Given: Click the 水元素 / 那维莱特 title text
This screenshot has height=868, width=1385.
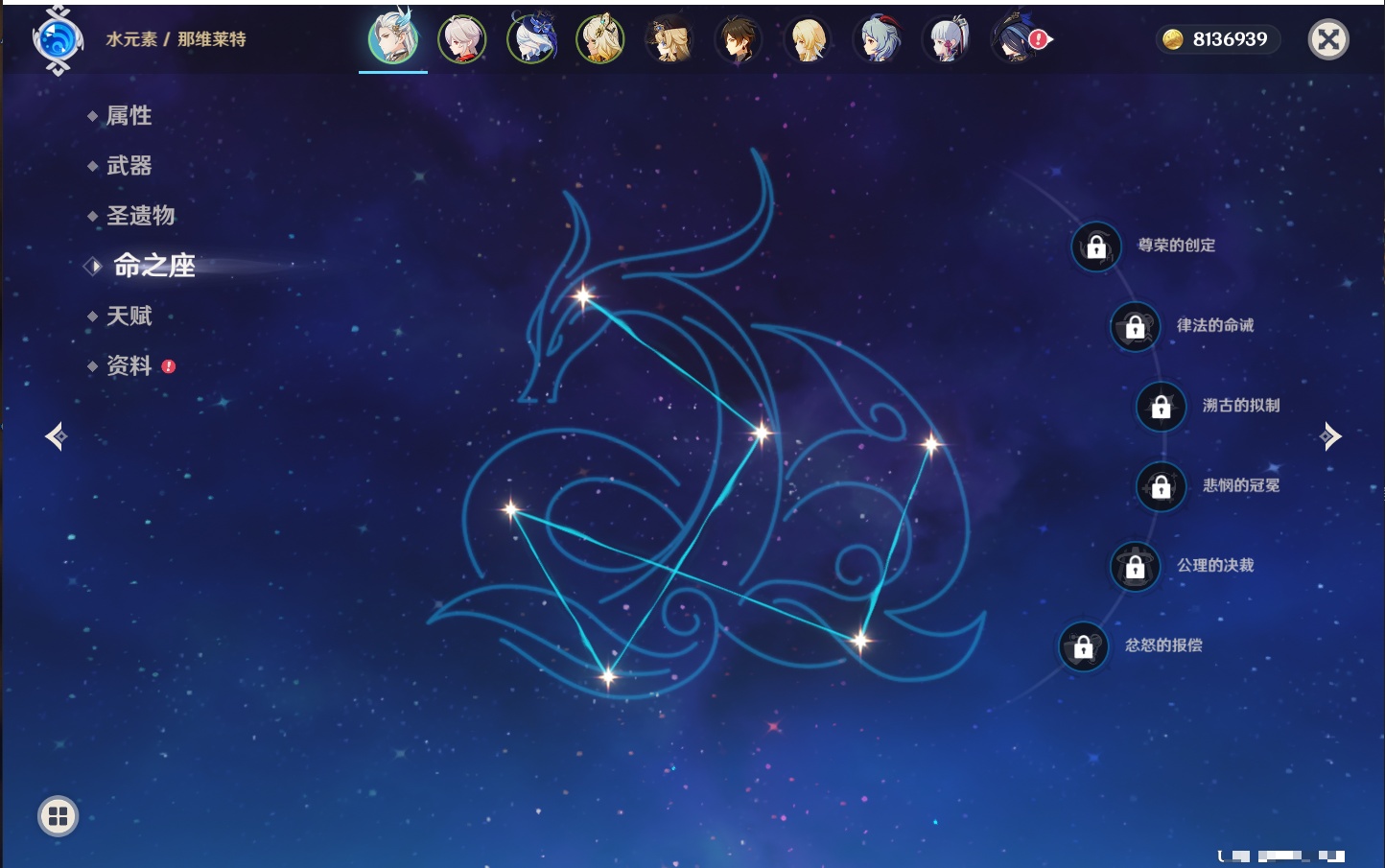Looking at the screenshot, I should coord(176,39).
